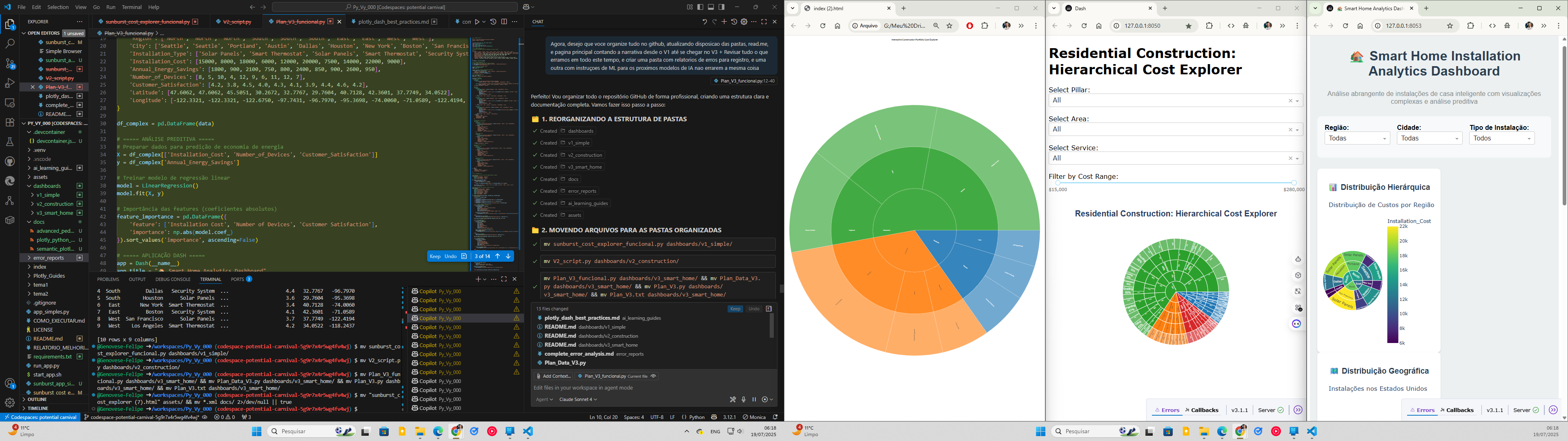This screenshot has height=441, width=1568.
Task: Pause the running chat request
Action: pos(754,400)
